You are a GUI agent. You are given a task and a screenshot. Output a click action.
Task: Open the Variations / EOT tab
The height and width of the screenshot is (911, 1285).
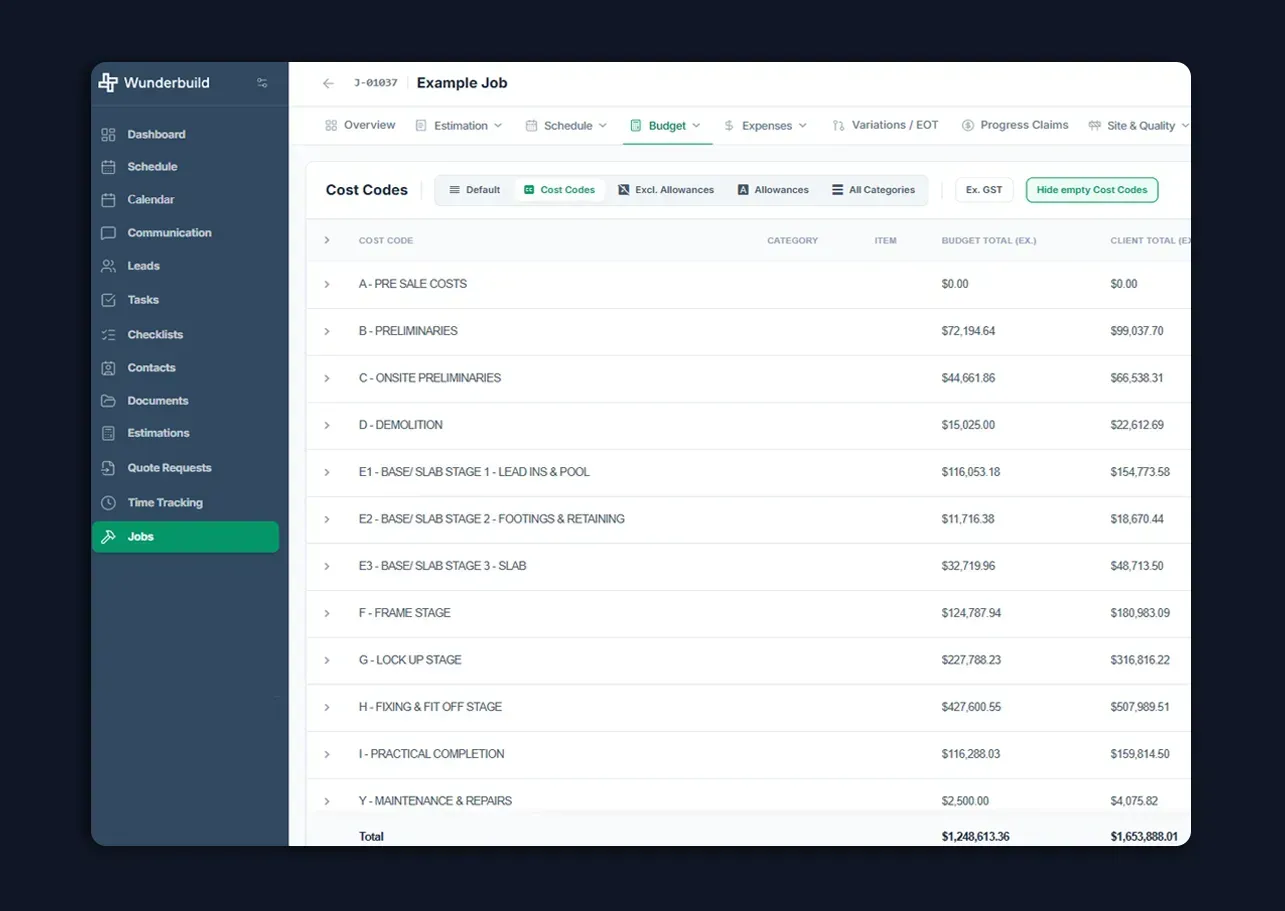(x=885, y=125)
